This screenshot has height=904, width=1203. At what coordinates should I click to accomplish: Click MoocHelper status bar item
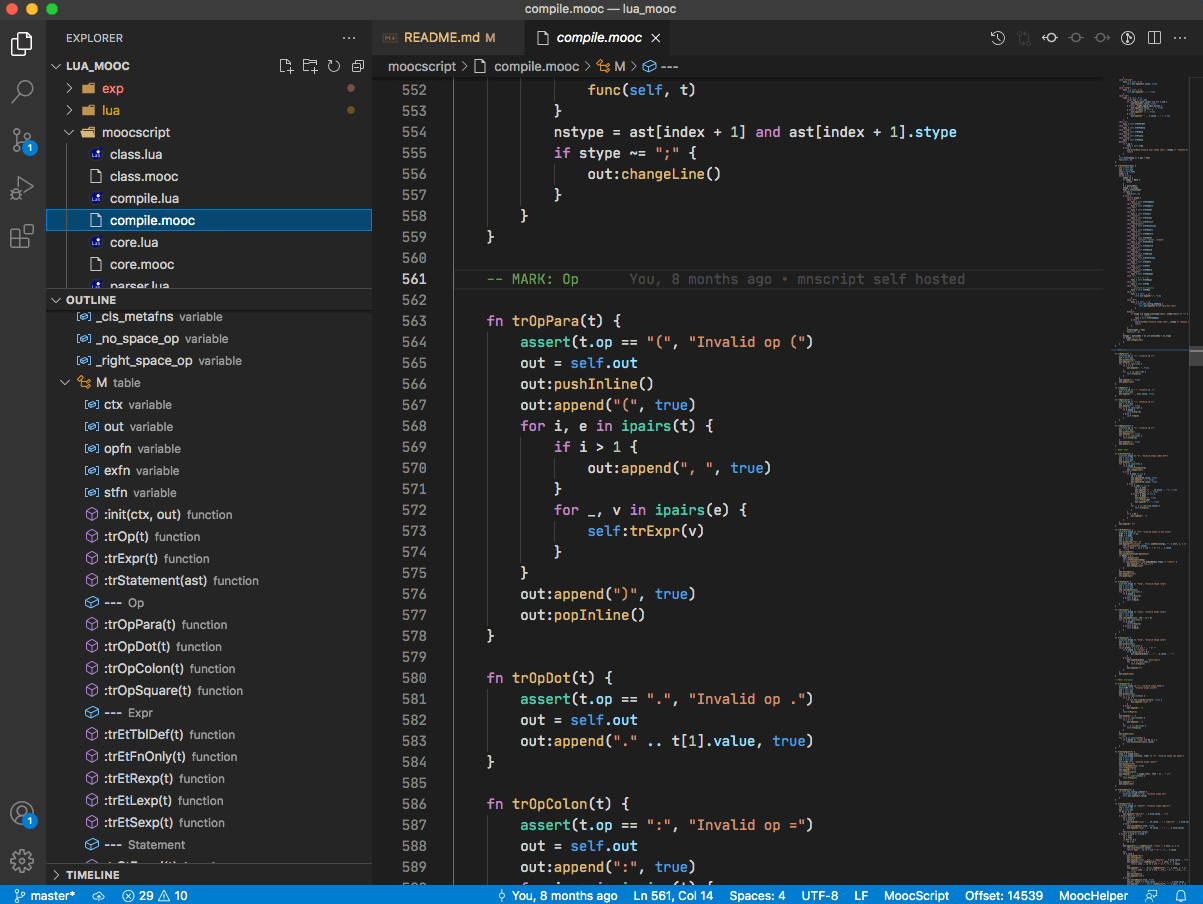point(1093,895)
